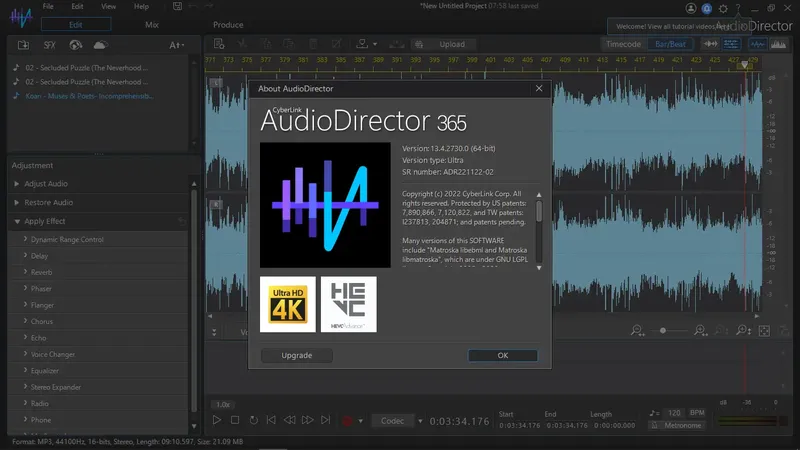Switch ruler to Bar/Beat mode
Screen dimensions: 800x450
point(672,44)
